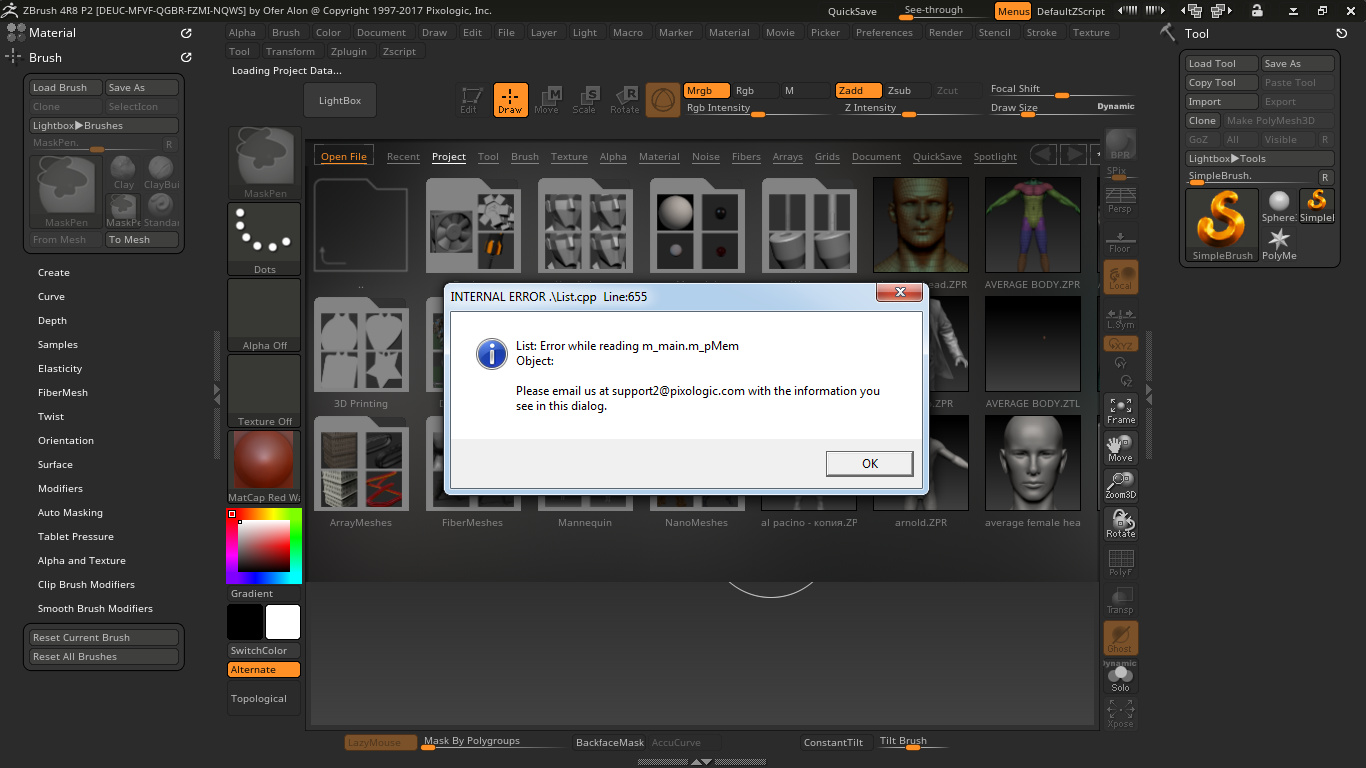Toggle Zadd sculpting mode

click(857, 90)
